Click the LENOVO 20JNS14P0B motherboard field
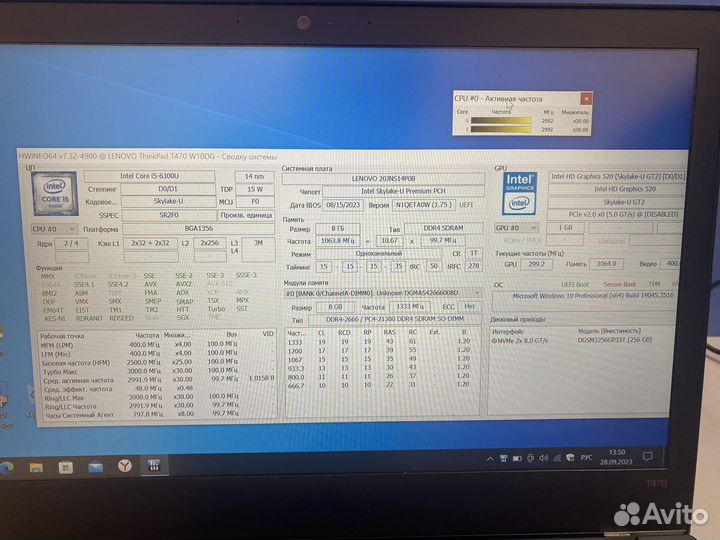The height and width of the screenshot is (540, 720). pos(383,178)
